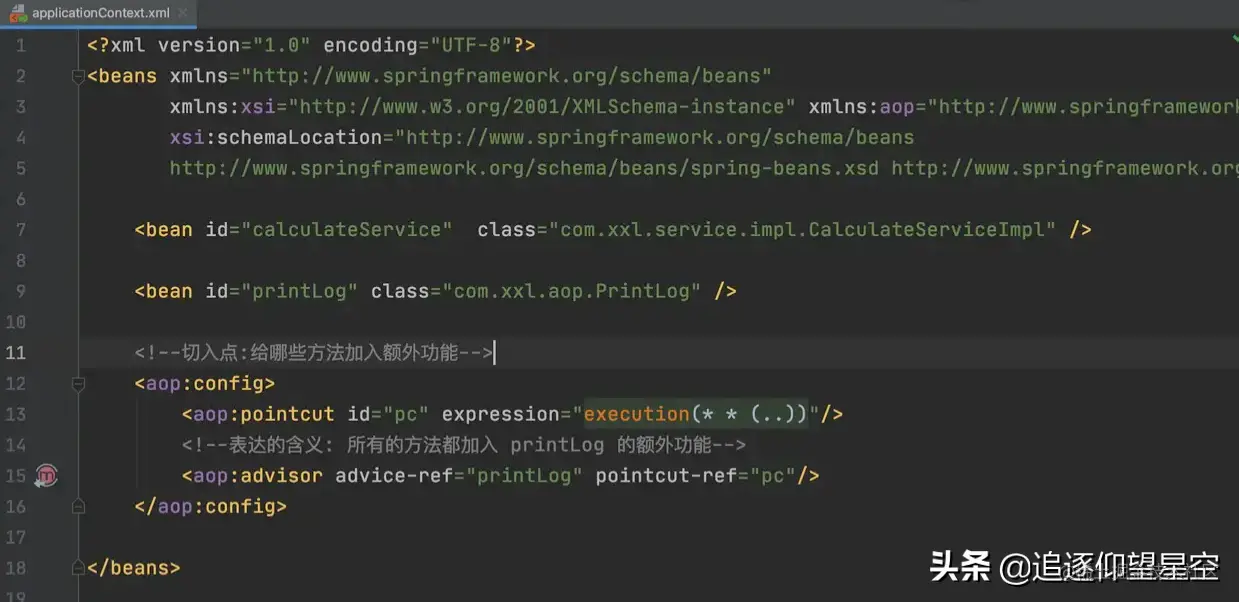1239x602 pixels.
Task: Click the execution expression on line 13
Action: pos(696,414)
